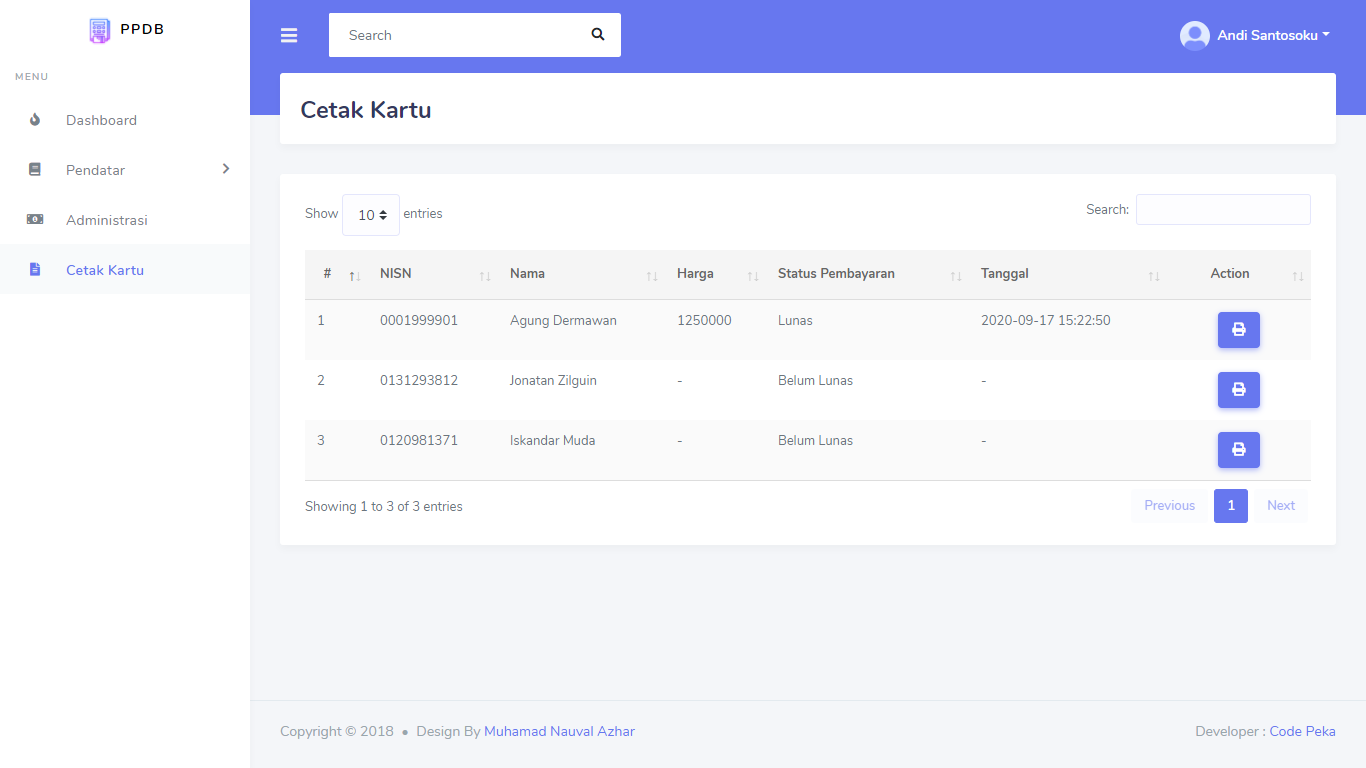The height and width of the screenshot is (768, 1366).
Task: Click date 2020-09-17 15:22:50
Action: pyautogui.click(x=1045, y=321)
